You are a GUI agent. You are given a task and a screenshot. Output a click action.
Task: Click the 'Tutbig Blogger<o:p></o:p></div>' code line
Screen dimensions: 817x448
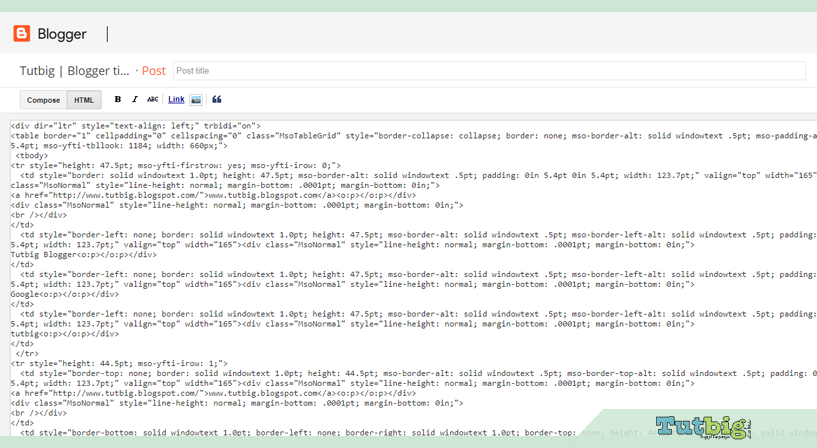[x=83, y=255]
